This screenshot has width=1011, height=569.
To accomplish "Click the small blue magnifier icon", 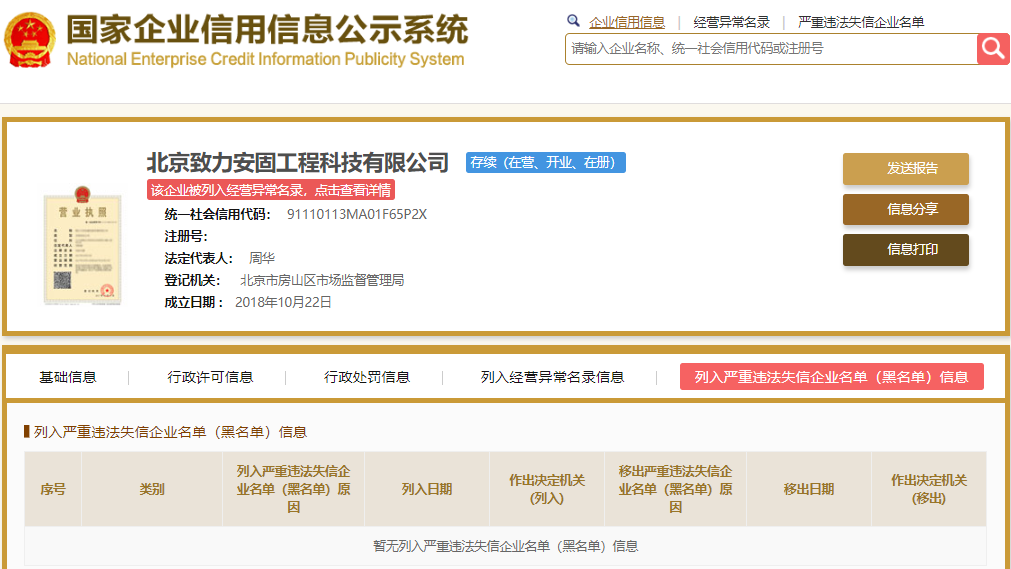I will [573, 21].
